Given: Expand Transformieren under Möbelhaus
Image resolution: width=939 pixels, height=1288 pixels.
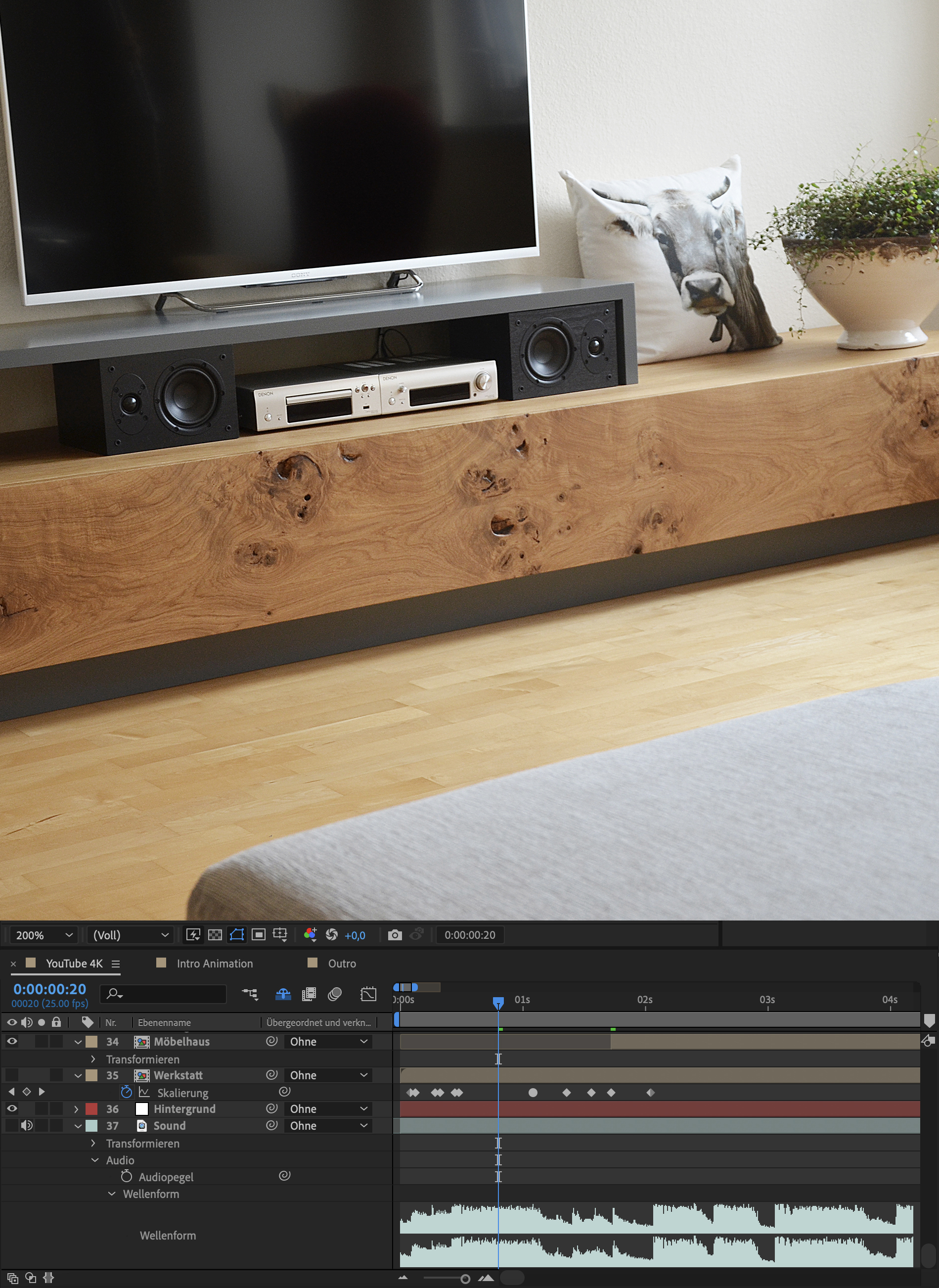Looking at the screenshot, I should 93,1059.
